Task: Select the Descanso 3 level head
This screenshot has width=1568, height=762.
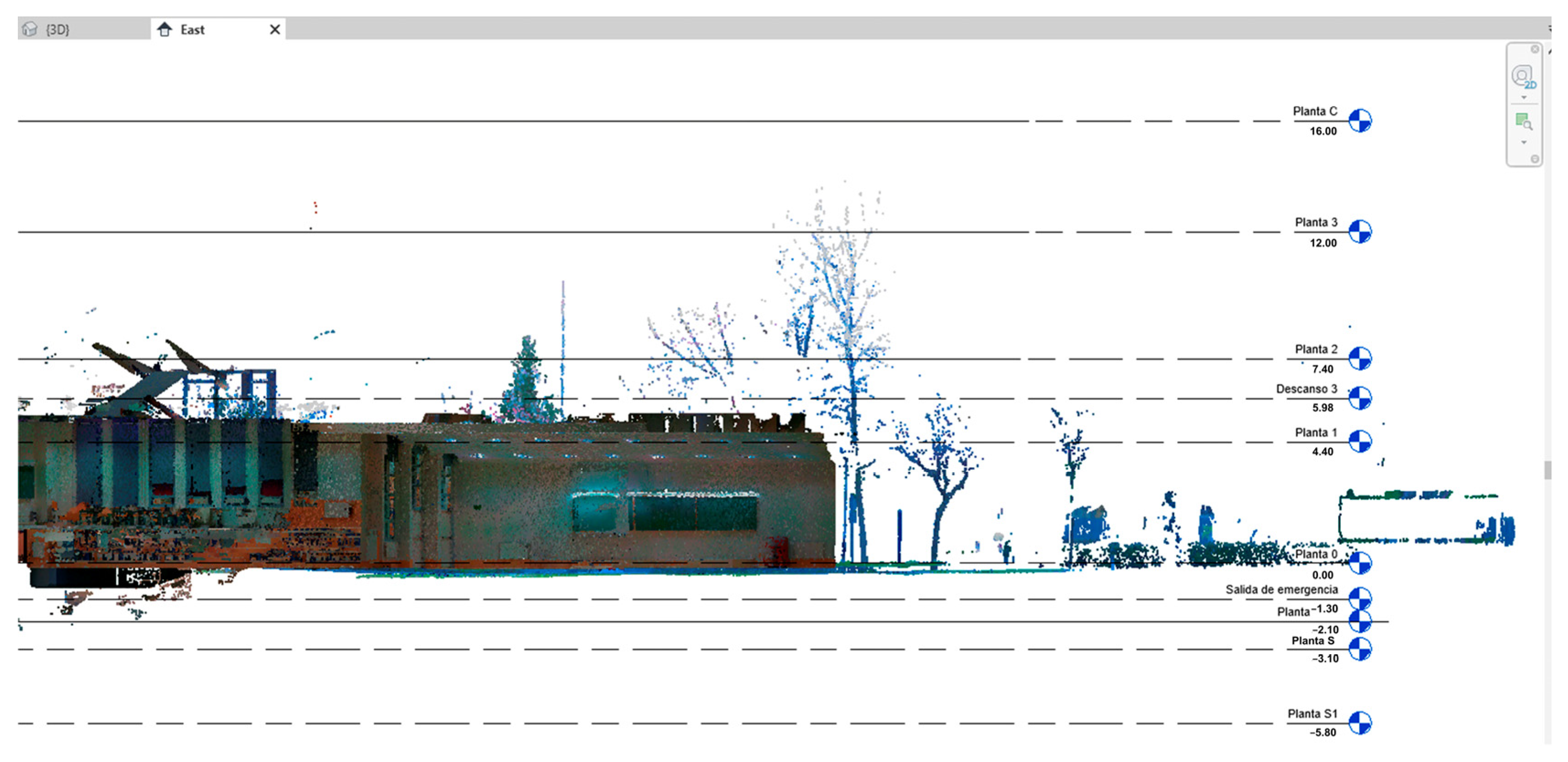Action: pyautogui.click(x=1360, y=398)
